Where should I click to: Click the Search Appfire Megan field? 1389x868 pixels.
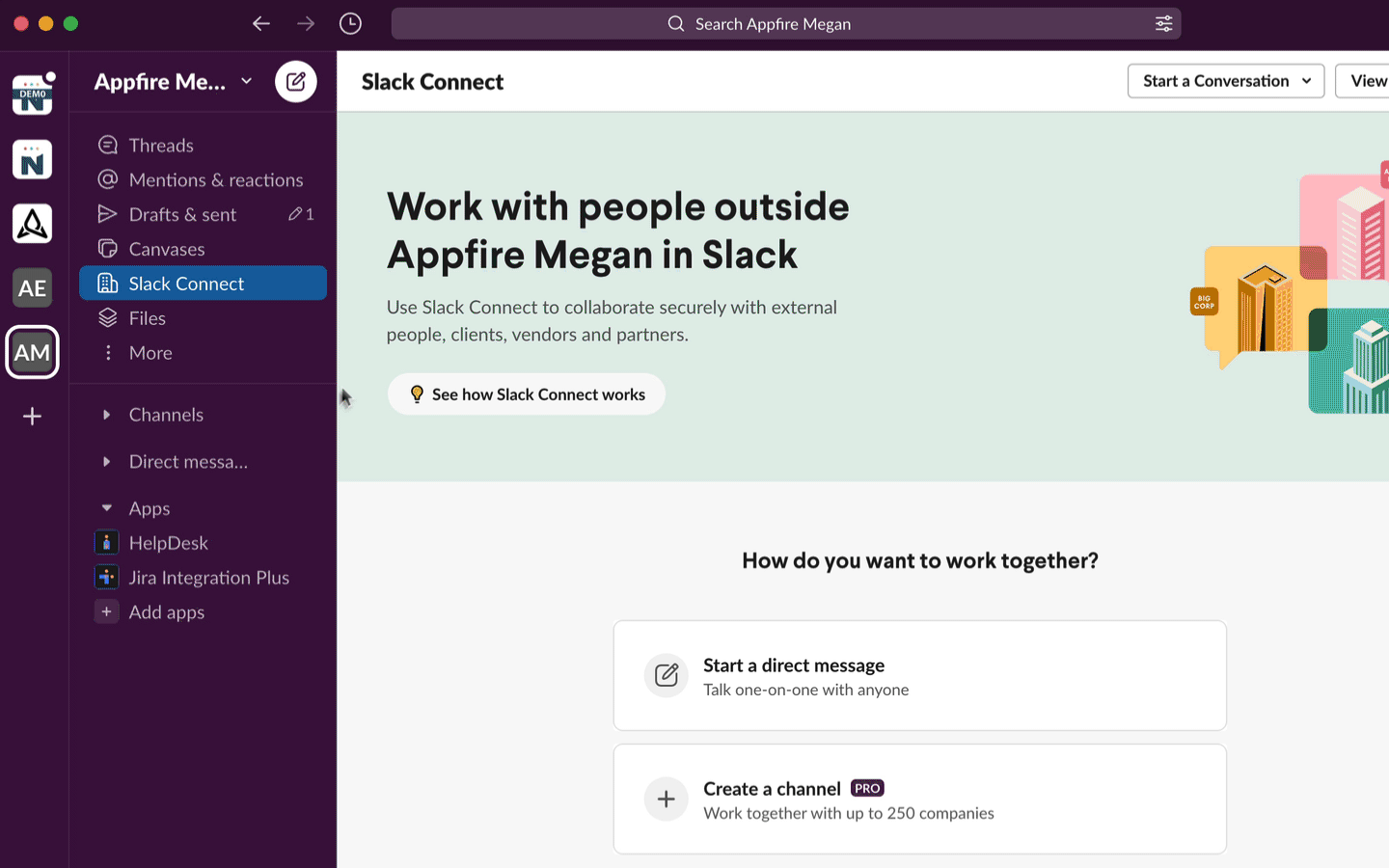pyautogui.click(x=786, y=23)
